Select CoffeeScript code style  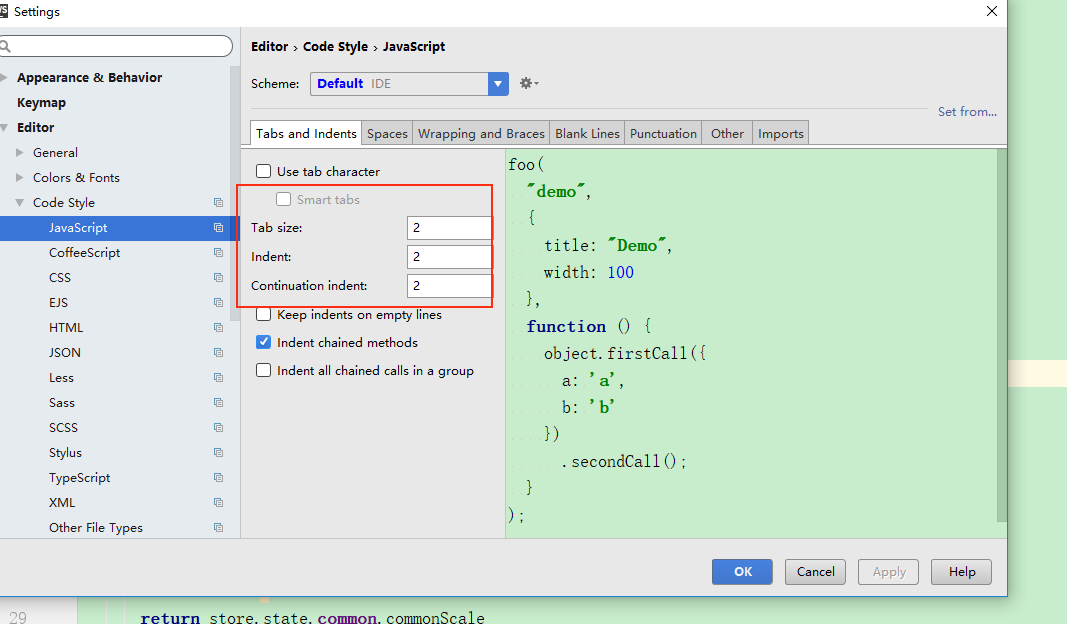click(x=84, y=252)
